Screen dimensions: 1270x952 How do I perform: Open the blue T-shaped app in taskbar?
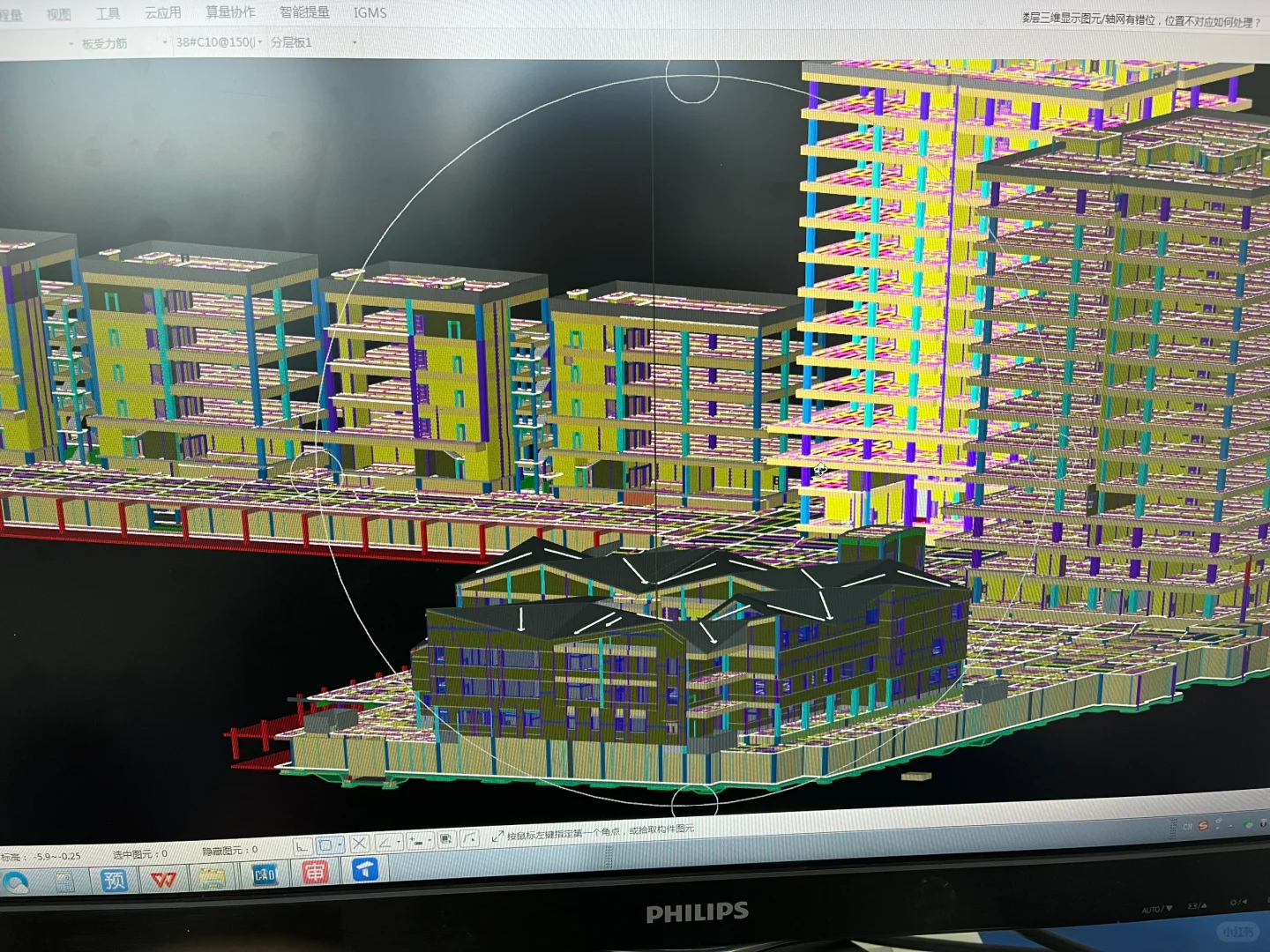pos(365,869)
